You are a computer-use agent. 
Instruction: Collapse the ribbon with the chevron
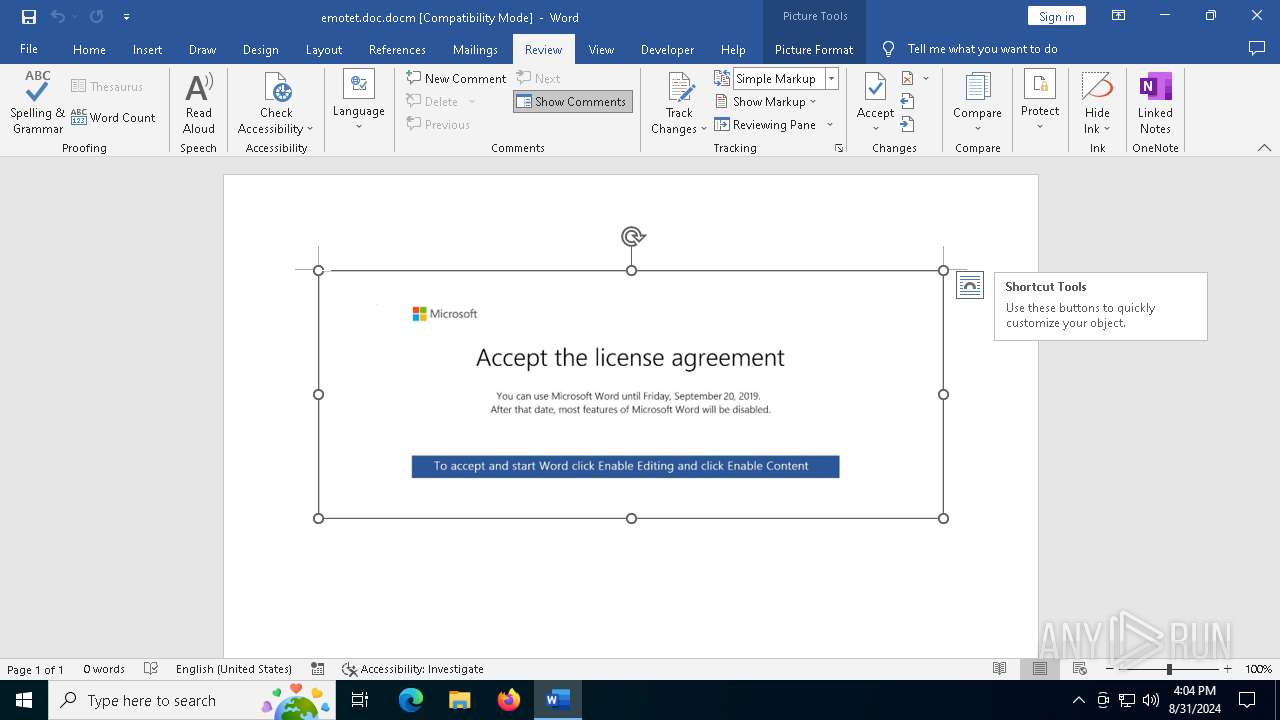[x=1264, y=148]
